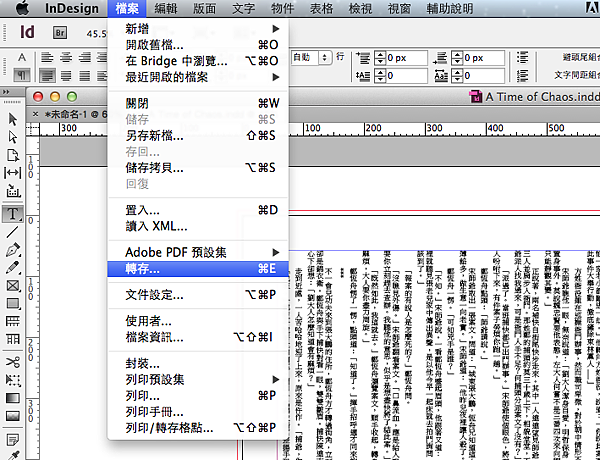Select the Free Transform tool
Image resolution: width=600 pixels, height=460 pixels.
pyautogui.click(x=13, y=380)
